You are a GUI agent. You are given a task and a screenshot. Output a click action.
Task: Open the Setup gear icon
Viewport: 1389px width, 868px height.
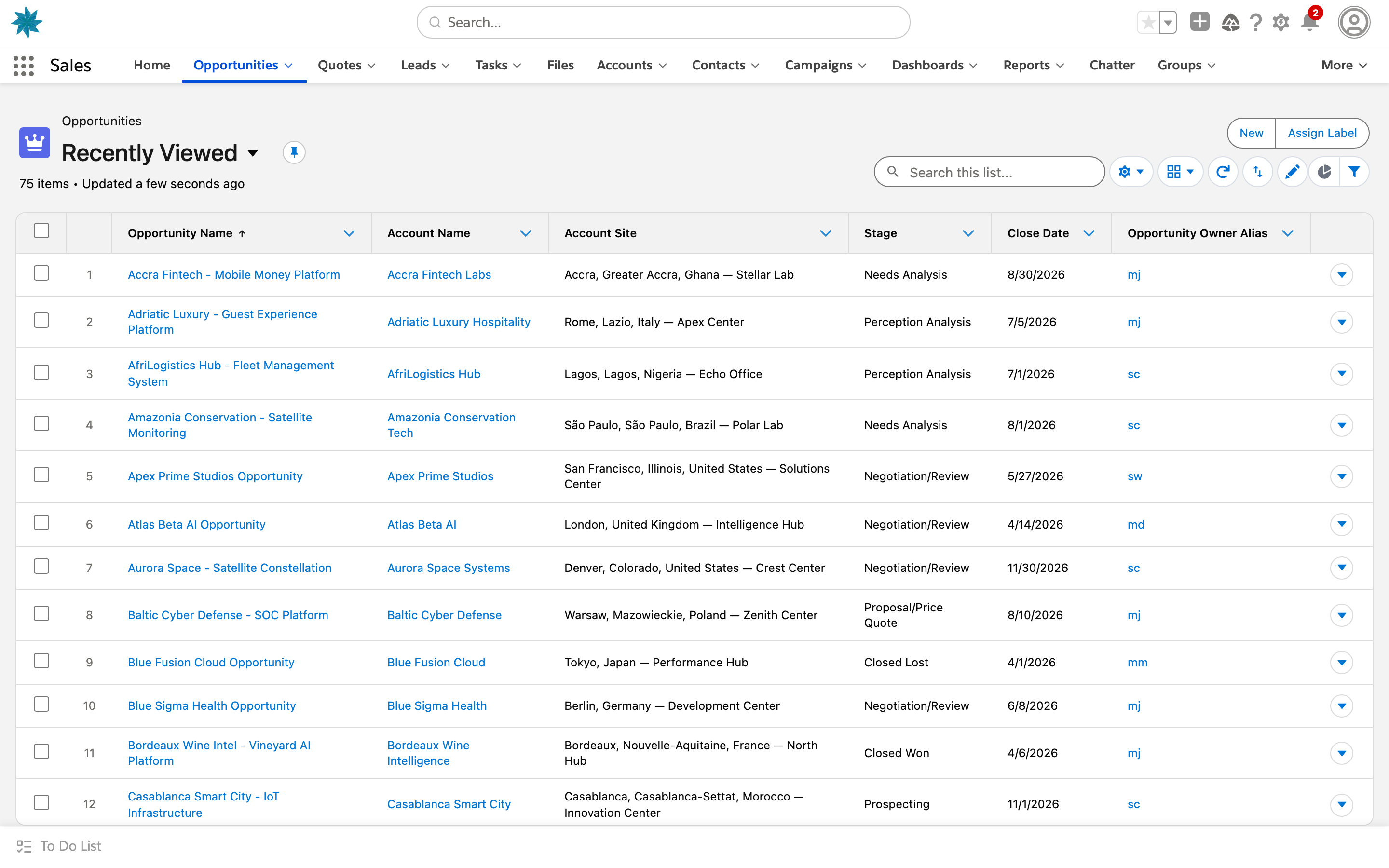[1280, 22]
